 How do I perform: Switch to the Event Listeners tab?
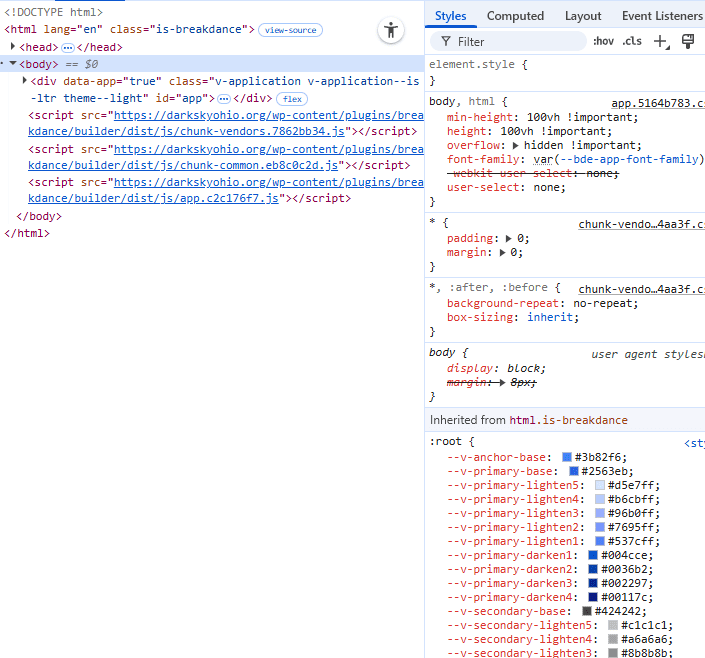pyautogui.click(x=662, y=16)
